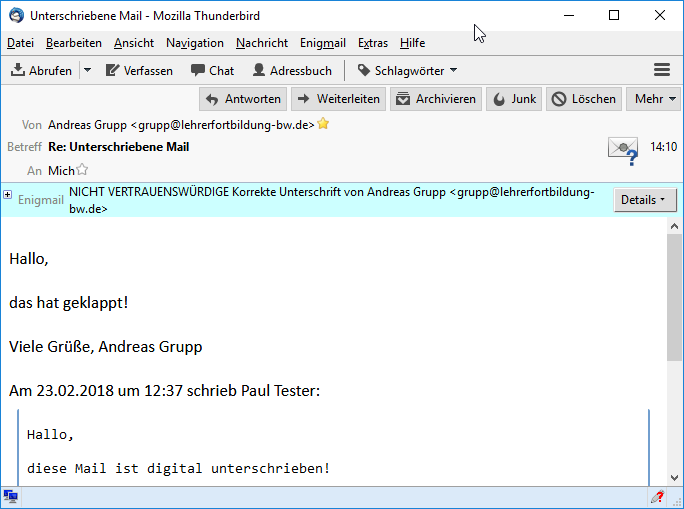
Task: Open the Nachricht menu
Action: click(x=262, y=43)
